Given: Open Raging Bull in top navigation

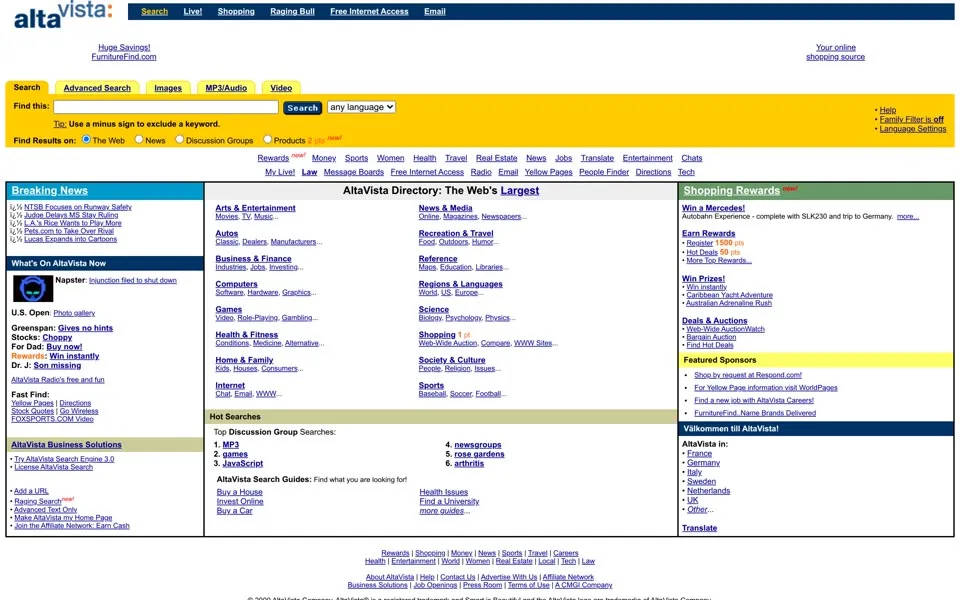Looking at the screenshot, I should [x=292, y=12].
